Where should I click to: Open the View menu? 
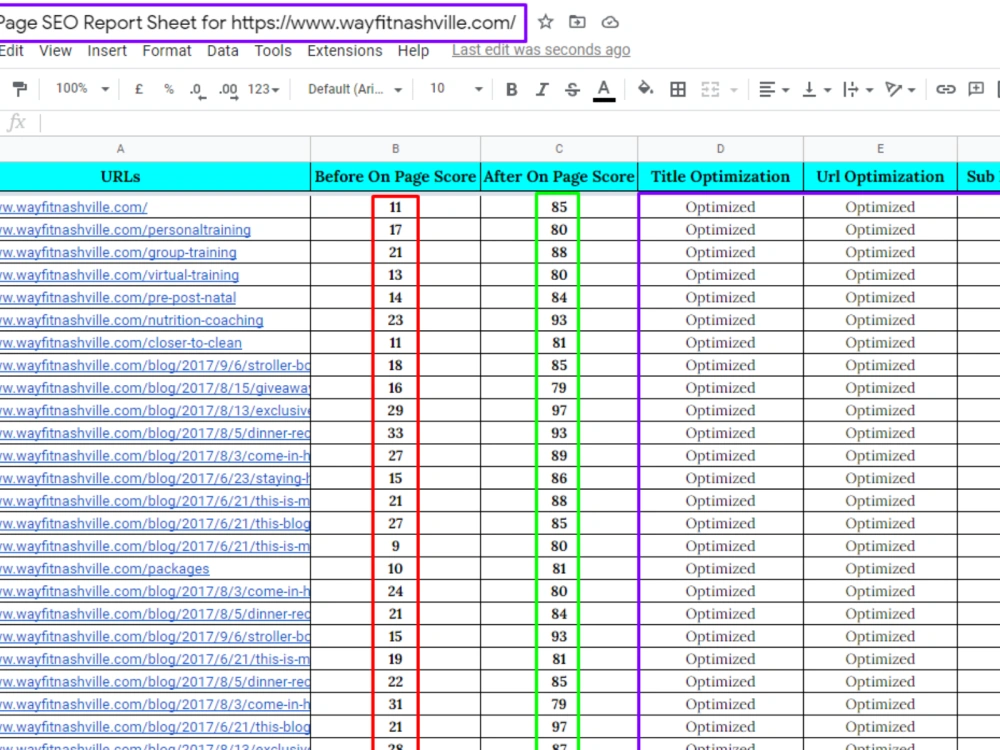[55, 50]
